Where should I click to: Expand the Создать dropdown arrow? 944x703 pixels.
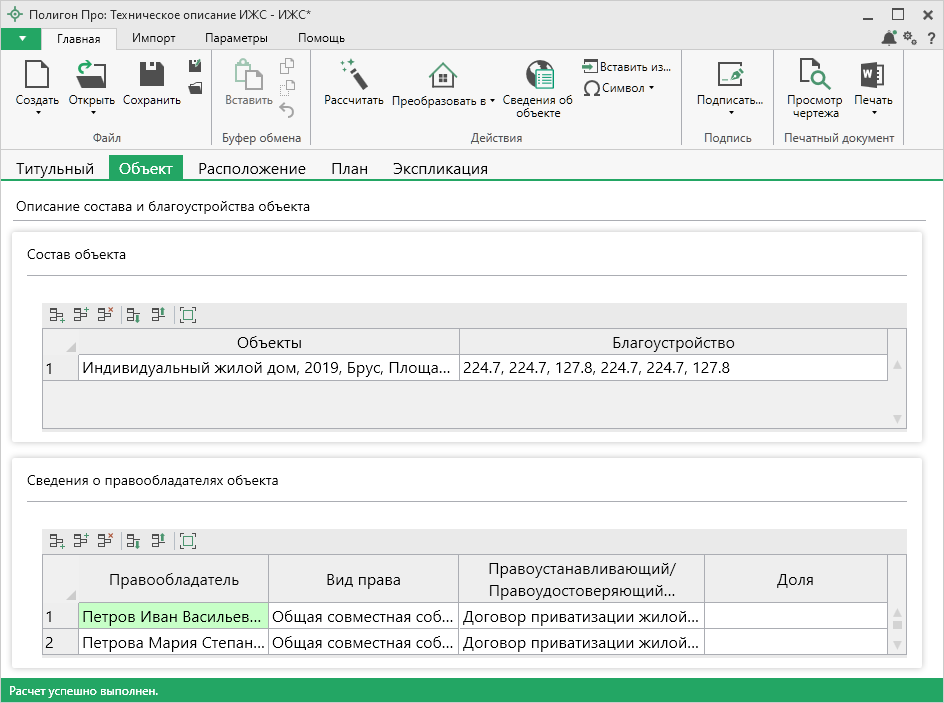37,113
